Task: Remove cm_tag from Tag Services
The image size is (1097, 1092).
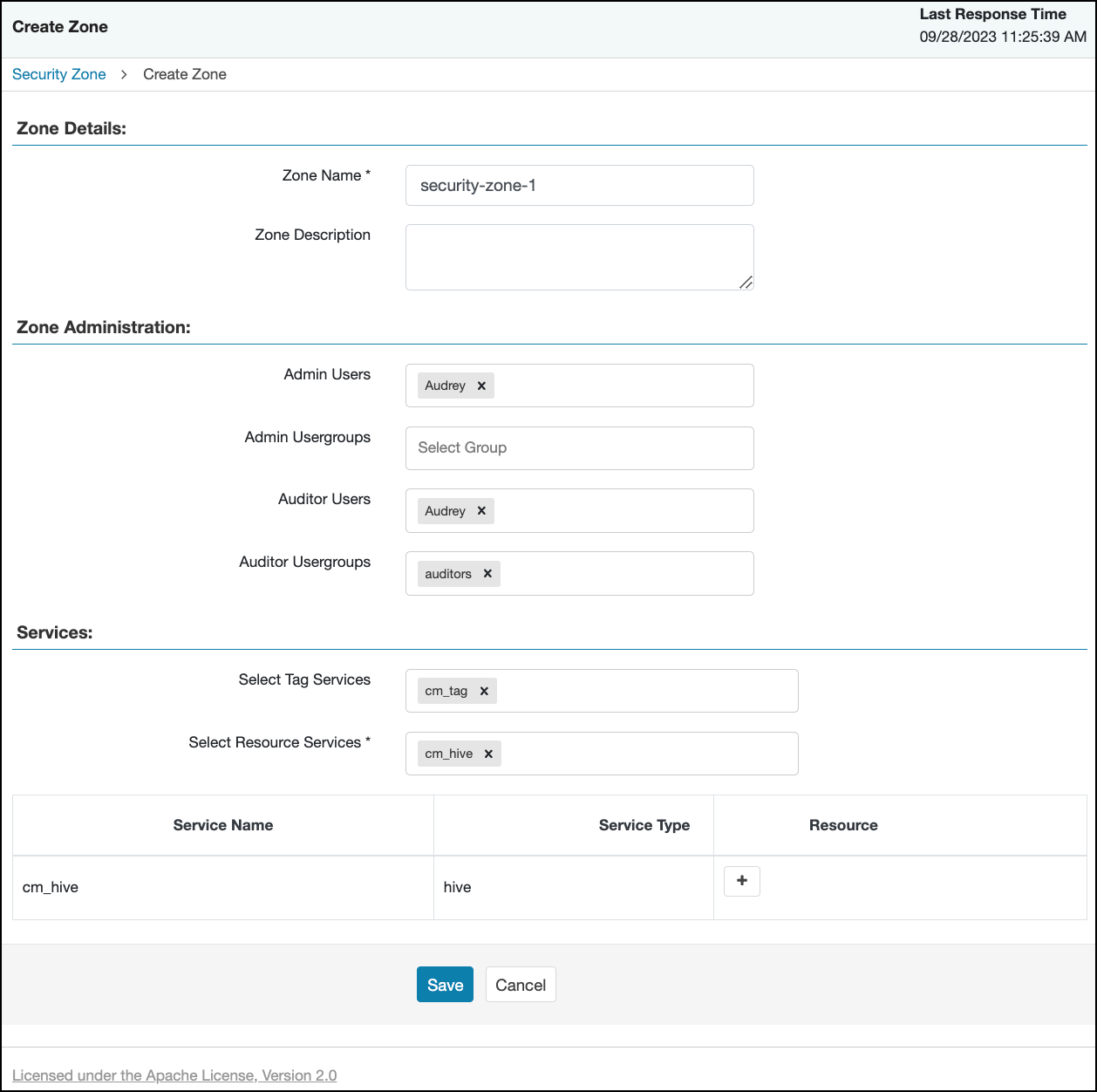Action: pos(484,691)
